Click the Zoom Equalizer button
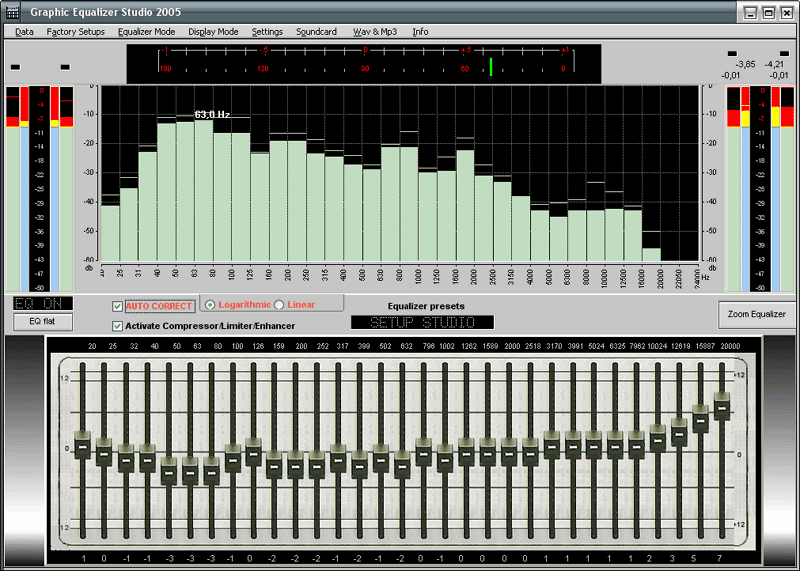The width and height of the screenshot is (800, 571). [756, 314]
